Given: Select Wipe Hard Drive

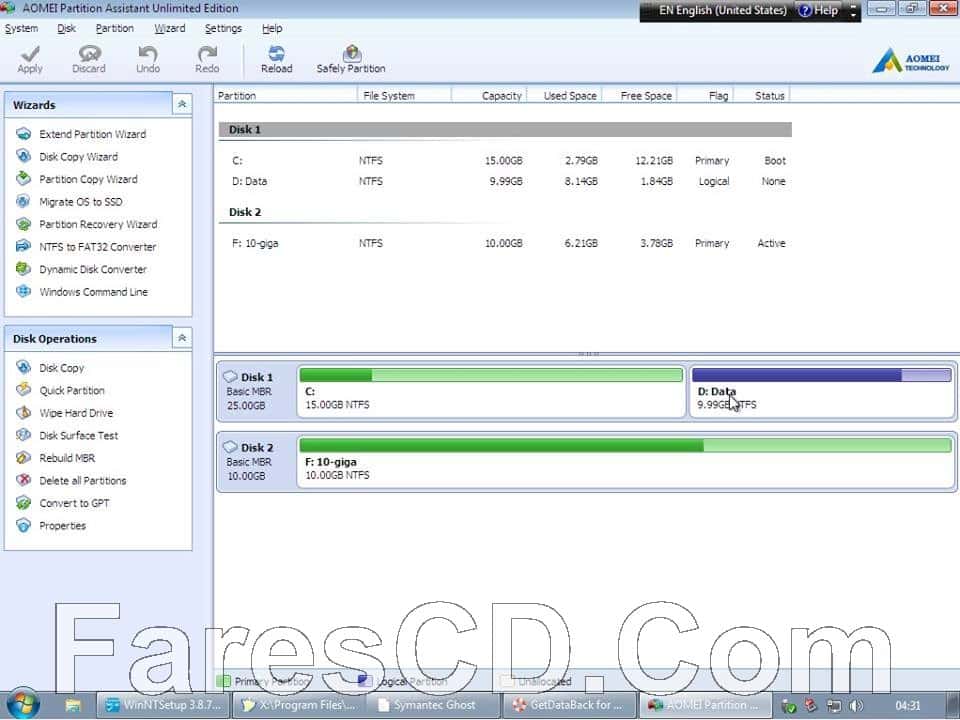Looking at the screenshot, I should (76, 413).
